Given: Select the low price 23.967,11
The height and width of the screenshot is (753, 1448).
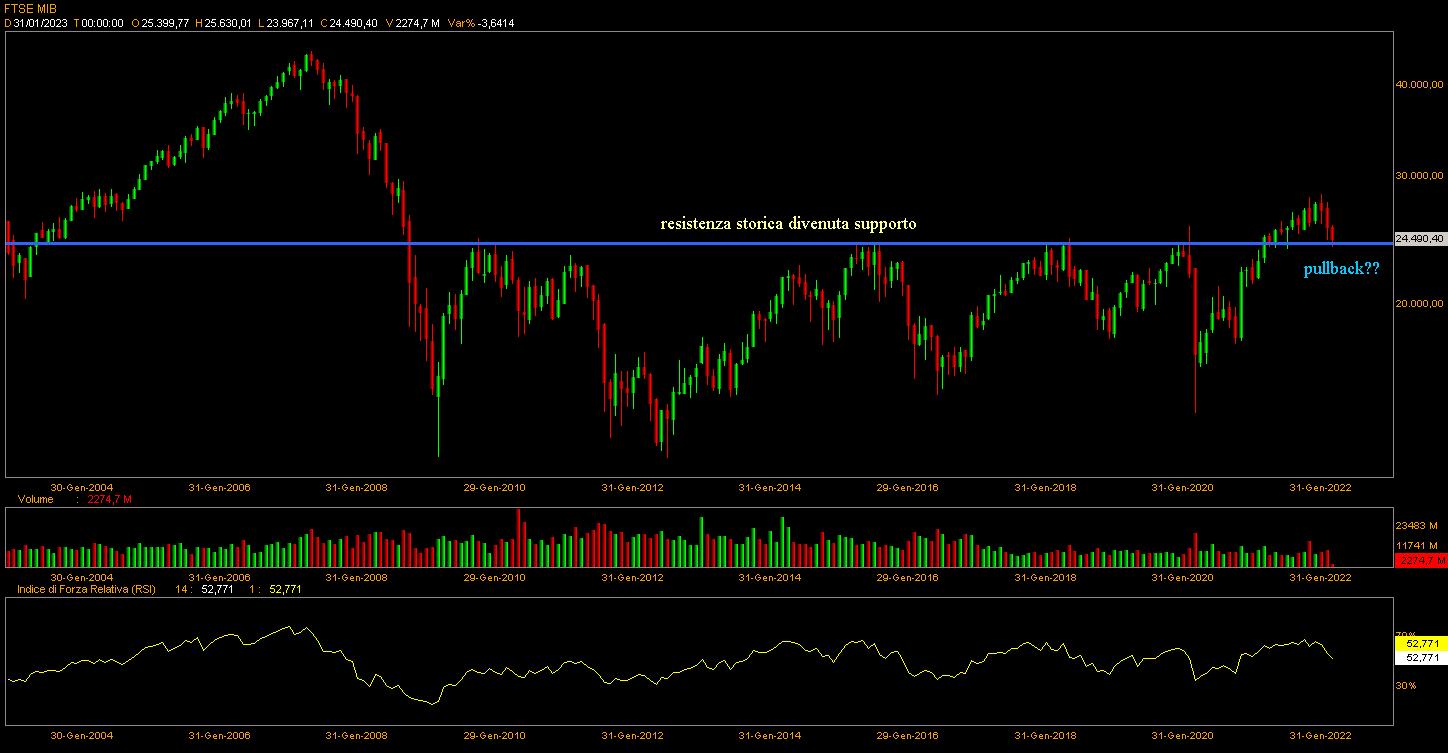Looking at the screenshot, I should pos(291,23).
